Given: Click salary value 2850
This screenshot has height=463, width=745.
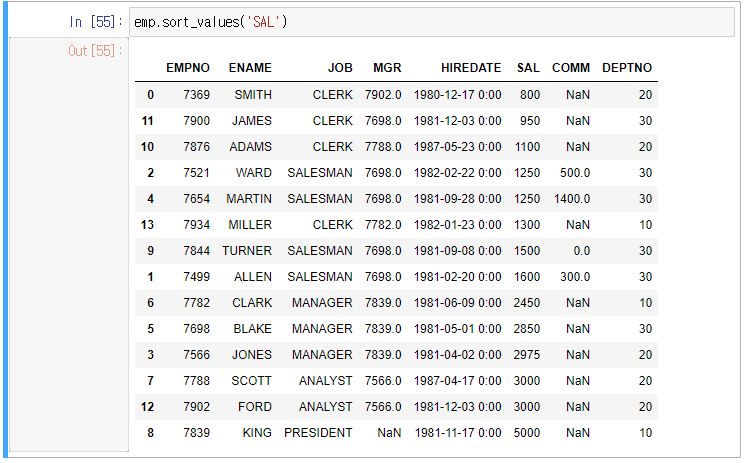Looking at the screenshot, I should coord(526,328).
